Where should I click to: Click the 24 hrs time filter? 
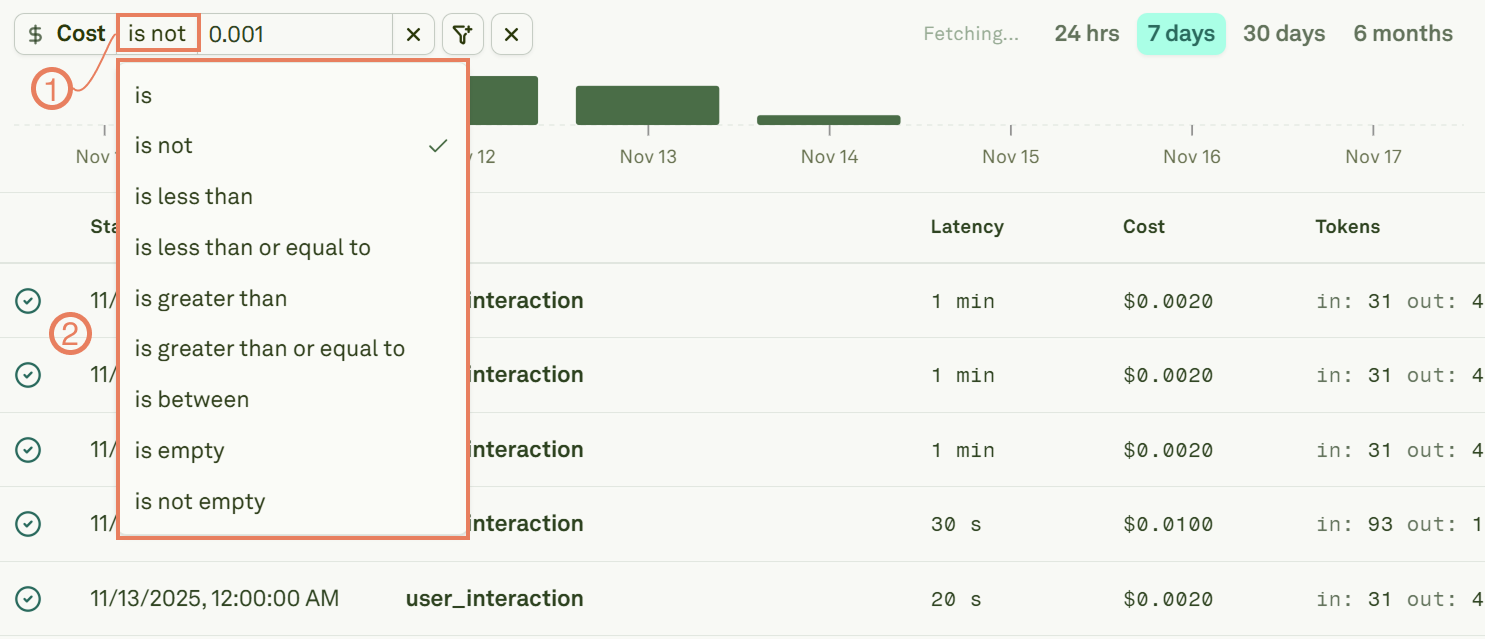tap(1087, 33)
